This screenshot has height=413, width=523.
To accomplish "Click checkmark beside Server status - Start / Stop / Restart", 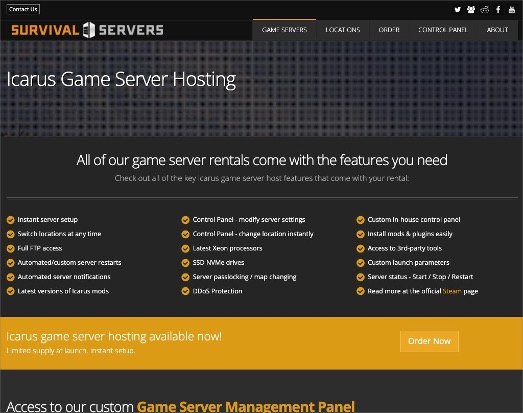I will click(x=360, y=277).
